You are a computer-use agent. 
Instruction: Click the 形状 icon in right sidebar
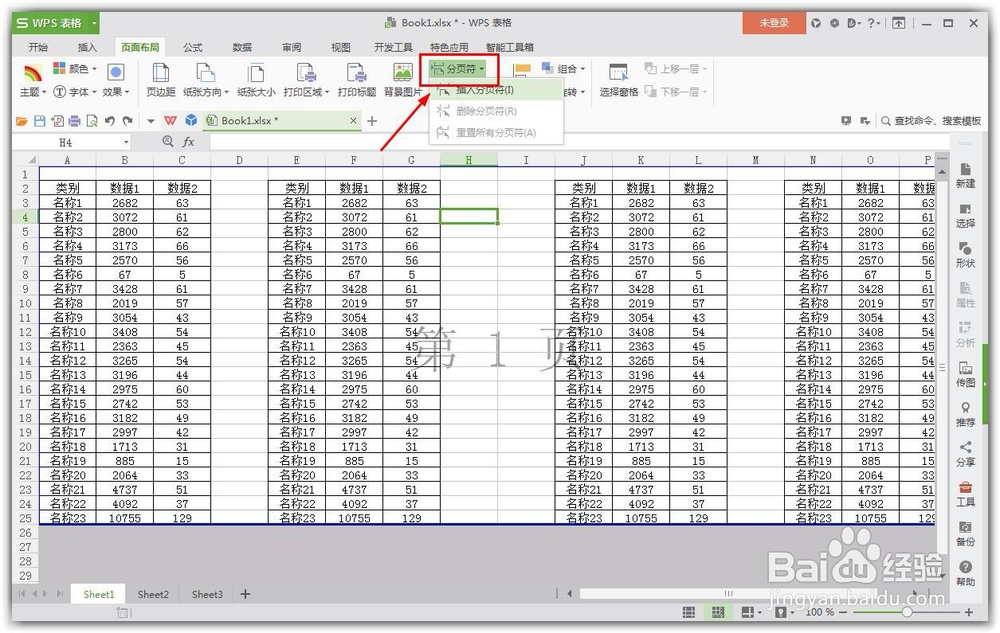(x=966, y=249)
